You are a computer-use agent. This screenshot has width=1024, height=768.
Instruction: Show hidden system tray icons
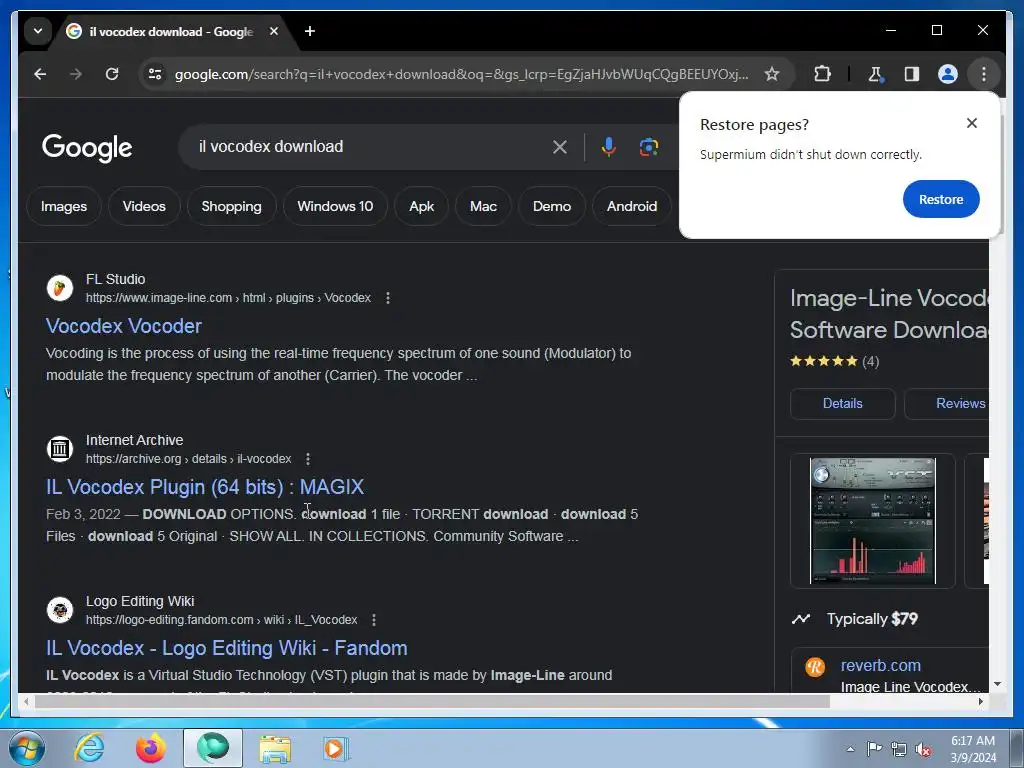(x=850, y=749)
